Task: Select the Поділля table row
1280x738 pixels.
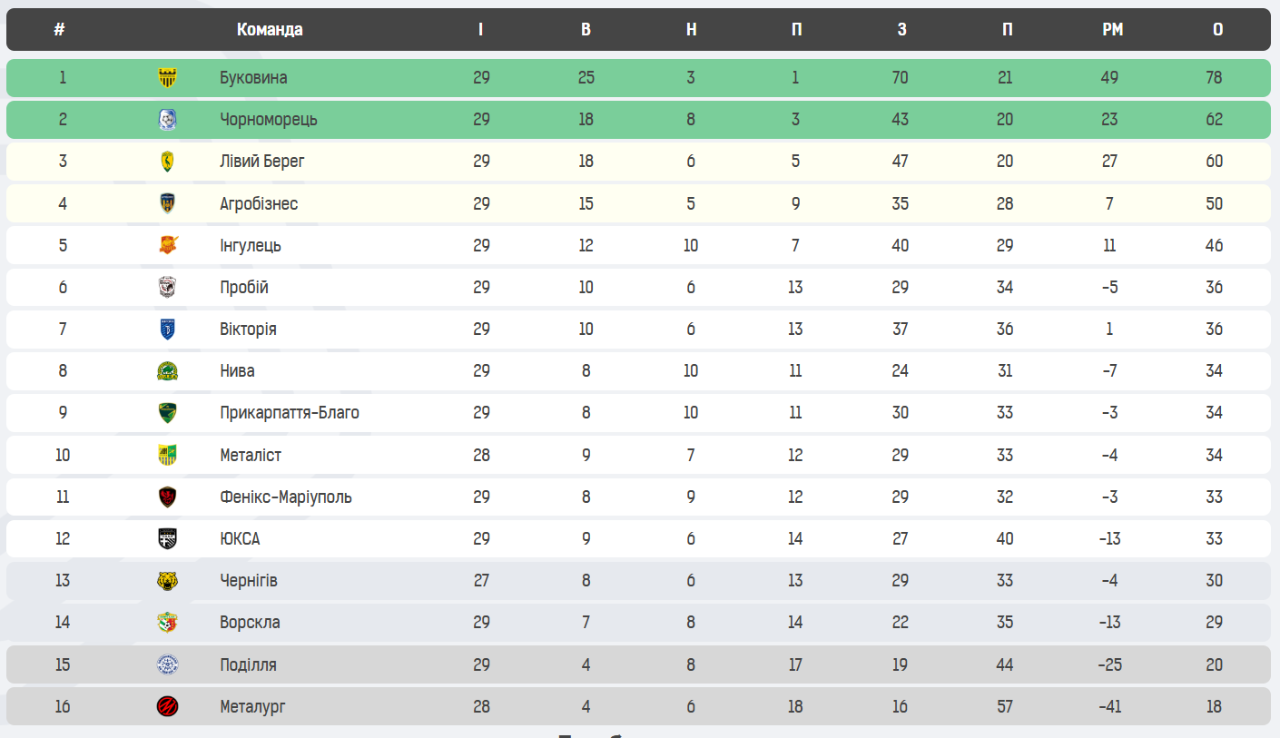Action: point(640,665)
